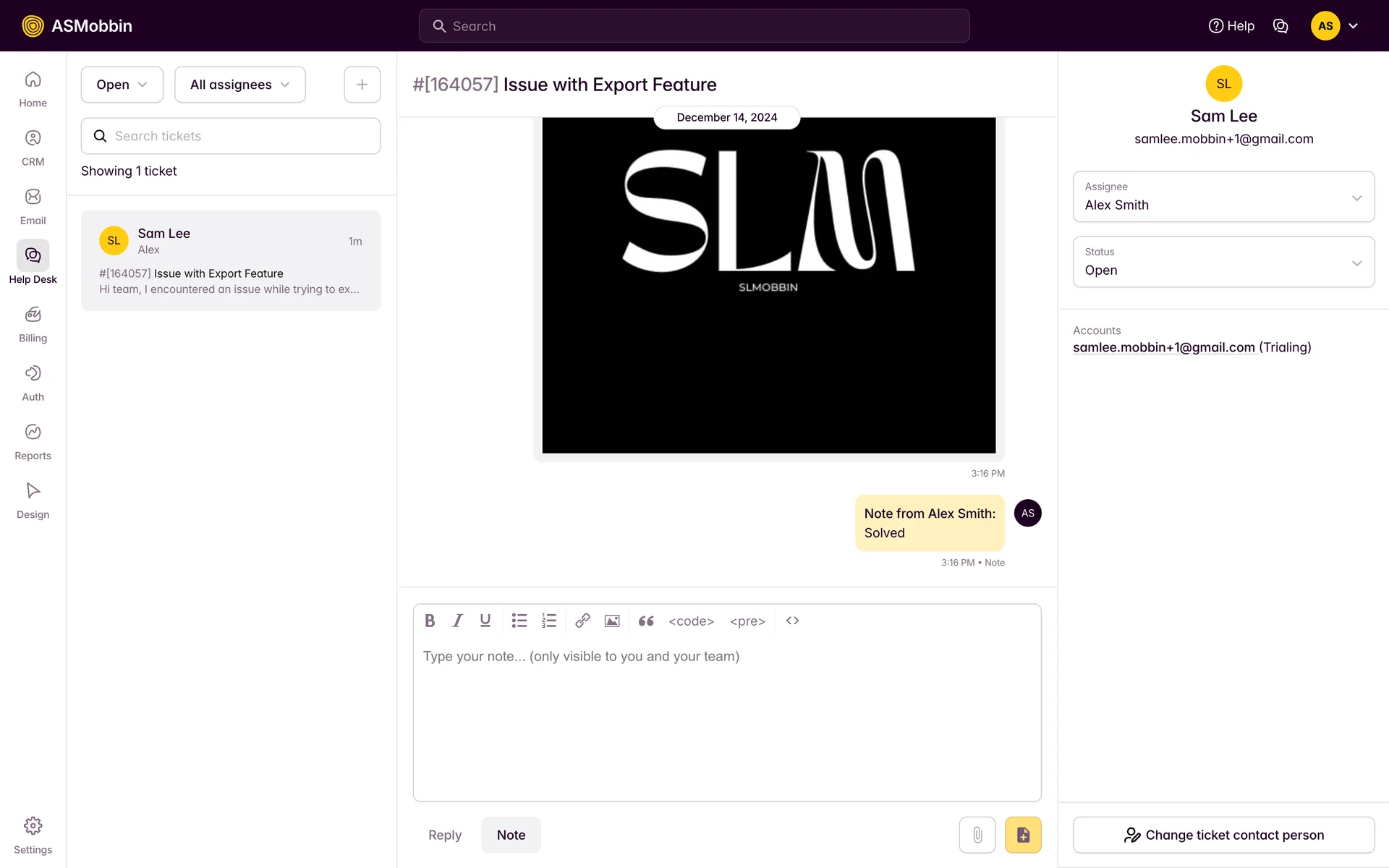Toggle HTML source view in editor
1389x868 pixels.
click(x=792, y=621)
